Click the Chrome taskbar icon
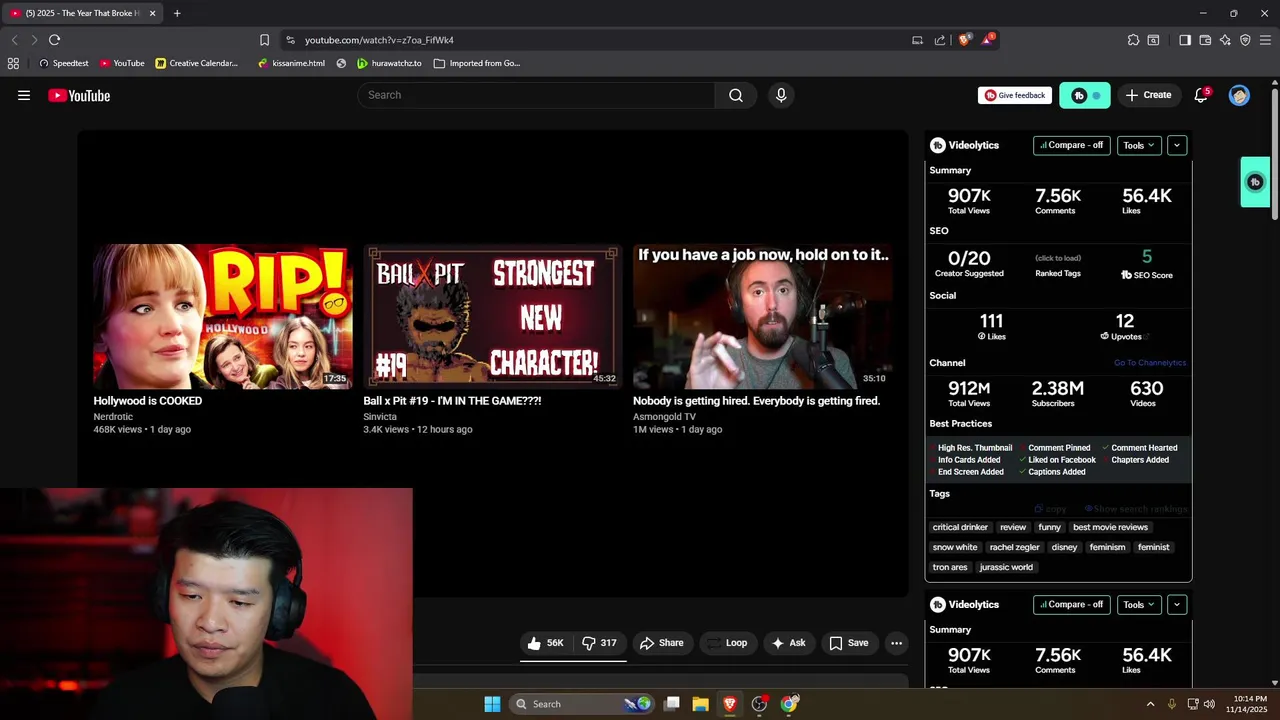This screenshot has width=1280, height=720. (x=789, y=704)
